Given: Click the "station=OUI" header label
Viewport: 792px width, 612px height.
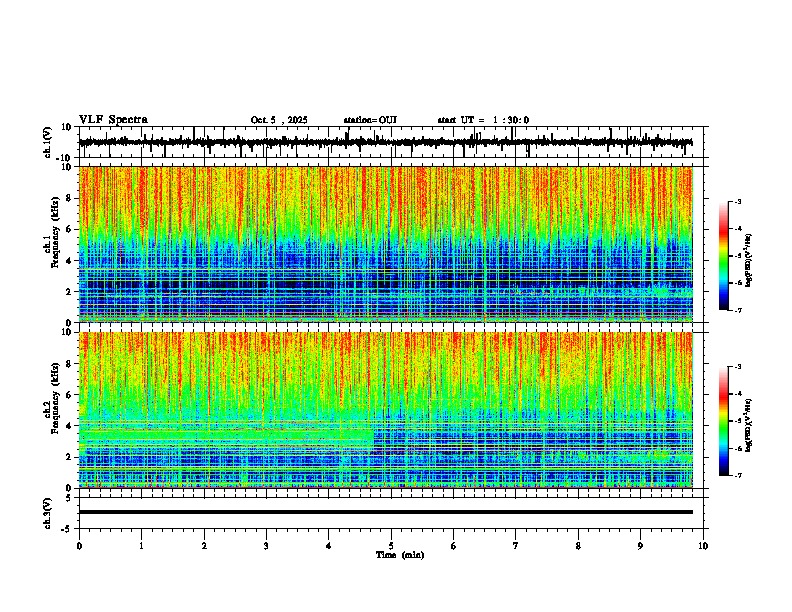Looking at the screenshot, I should (x=370, y=120).
